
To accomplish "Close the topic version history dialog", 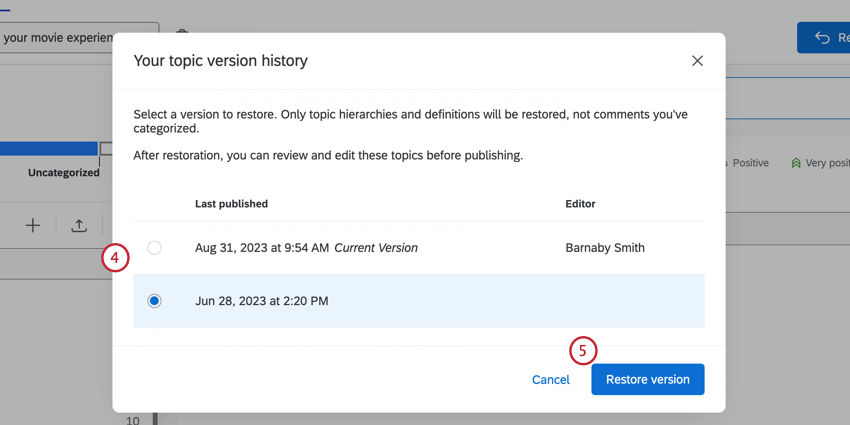I will (697, 61).
